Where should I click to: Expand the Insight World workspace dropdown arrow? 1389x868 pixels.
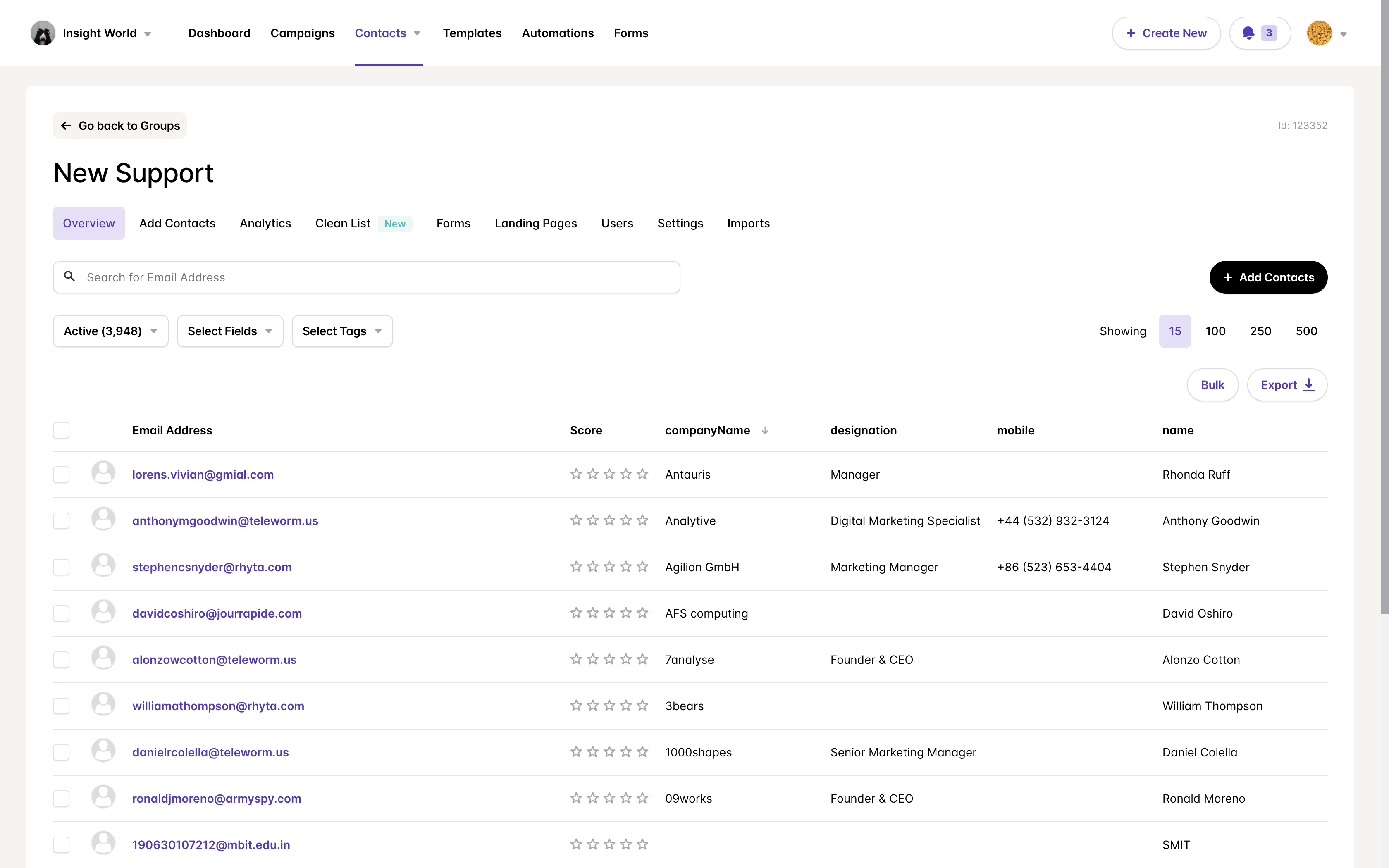(148, 34)
